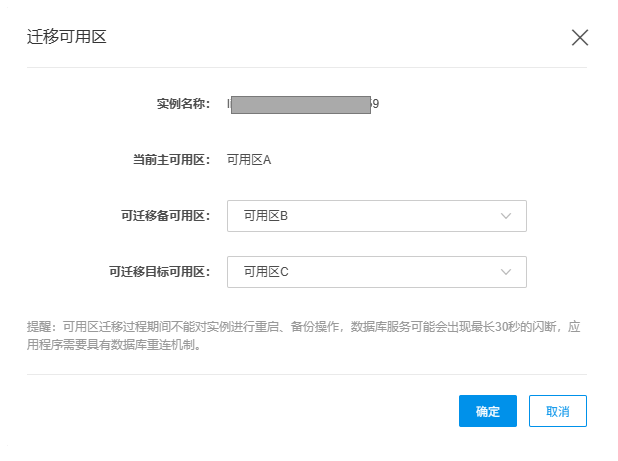
Task: Confirm migration with the 确定 button
Action: (487, 411)
